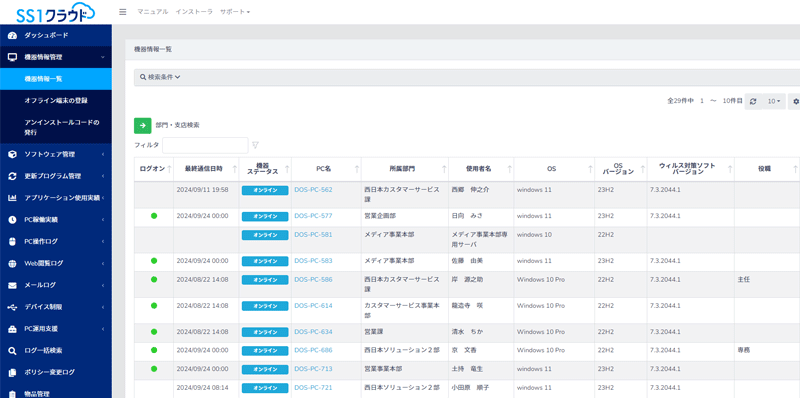Click green logon dot in DOS-PC-583 row
Viewport: 800px width, 398px height.
pyautogui.click(x=154, y=261)
